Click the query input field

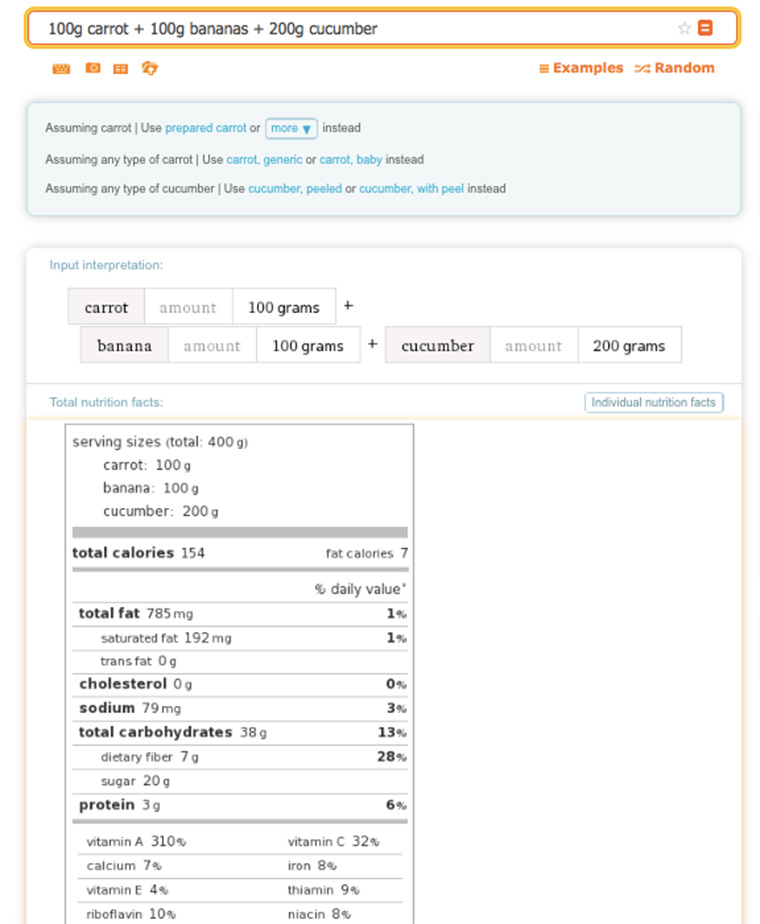[x=350, y=29]
